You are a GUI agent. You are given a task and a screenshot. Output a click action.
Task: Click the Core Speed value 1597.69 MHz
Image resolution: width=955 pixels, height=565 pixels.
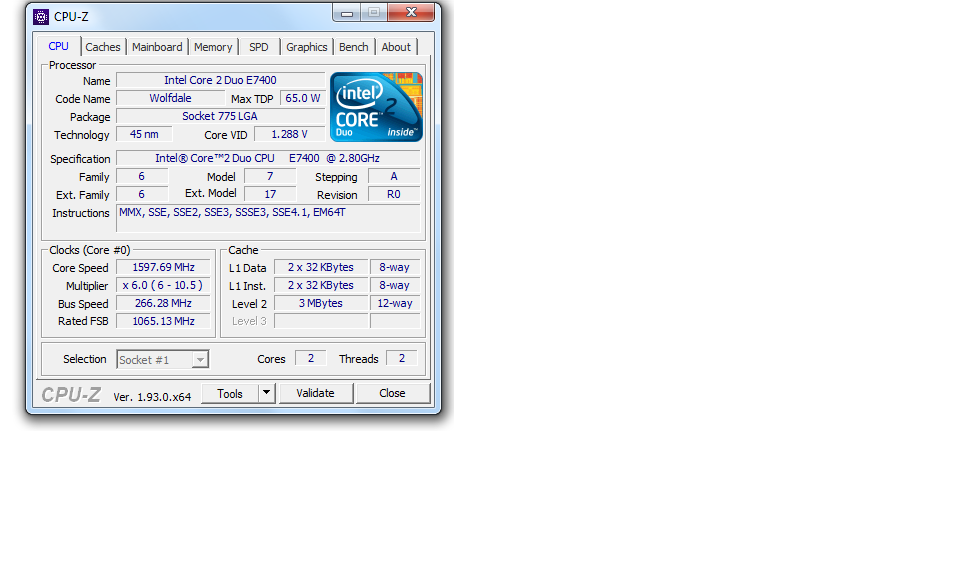163,267
